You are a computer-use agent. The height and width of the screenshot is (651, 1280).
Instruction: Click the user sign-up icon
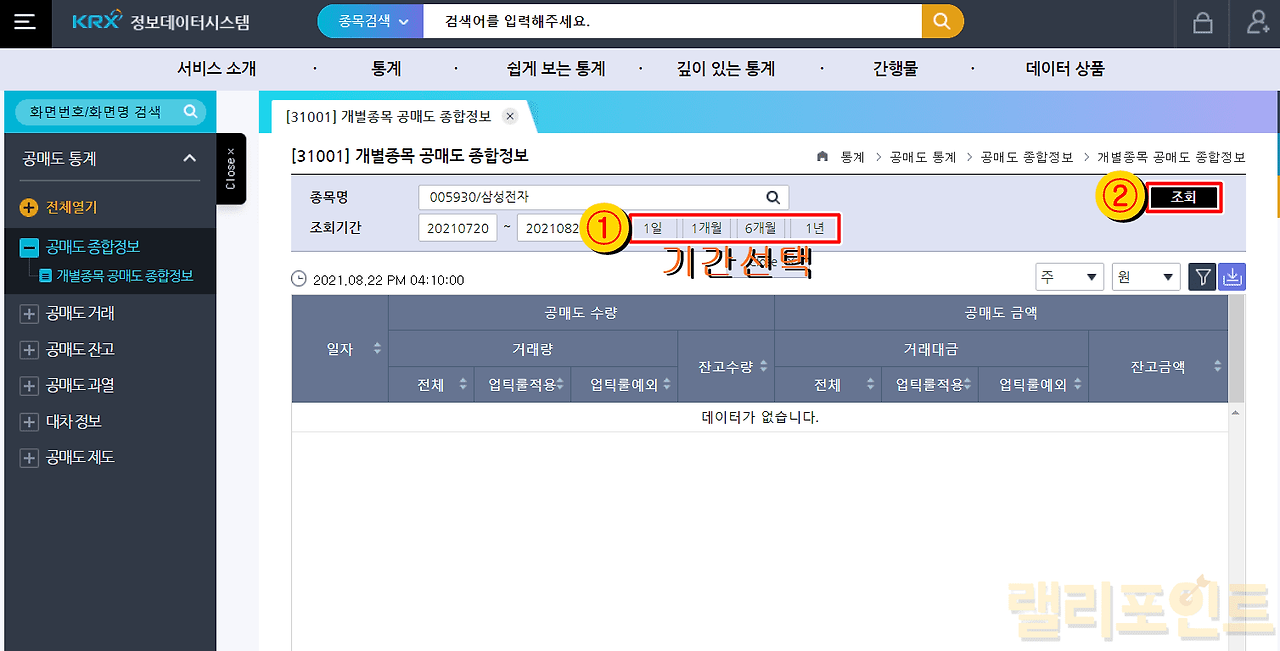click(1258, 23)
